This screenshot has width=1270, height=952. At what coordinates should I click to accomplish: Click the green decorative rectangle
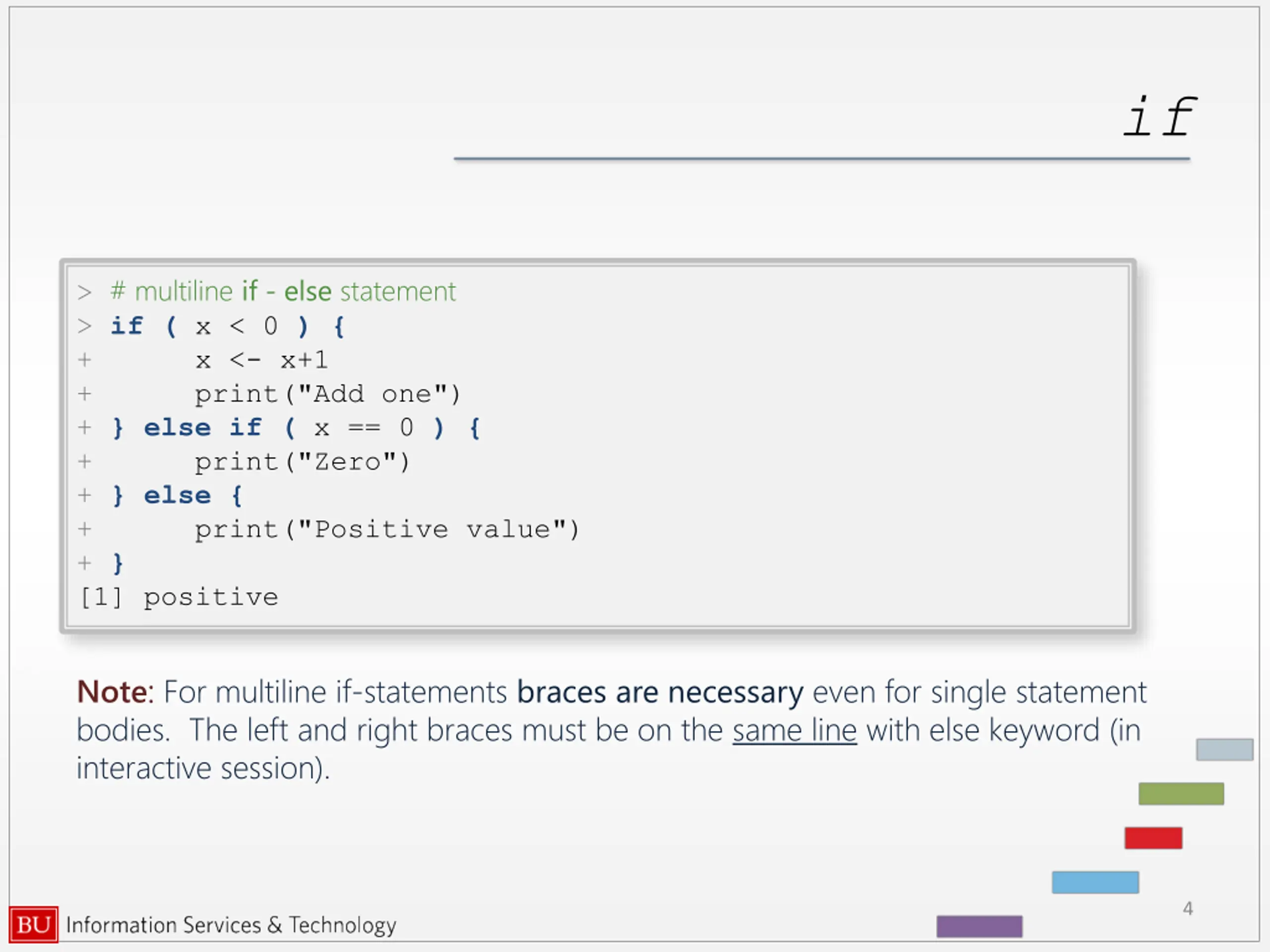click(x=1181, y=794)
